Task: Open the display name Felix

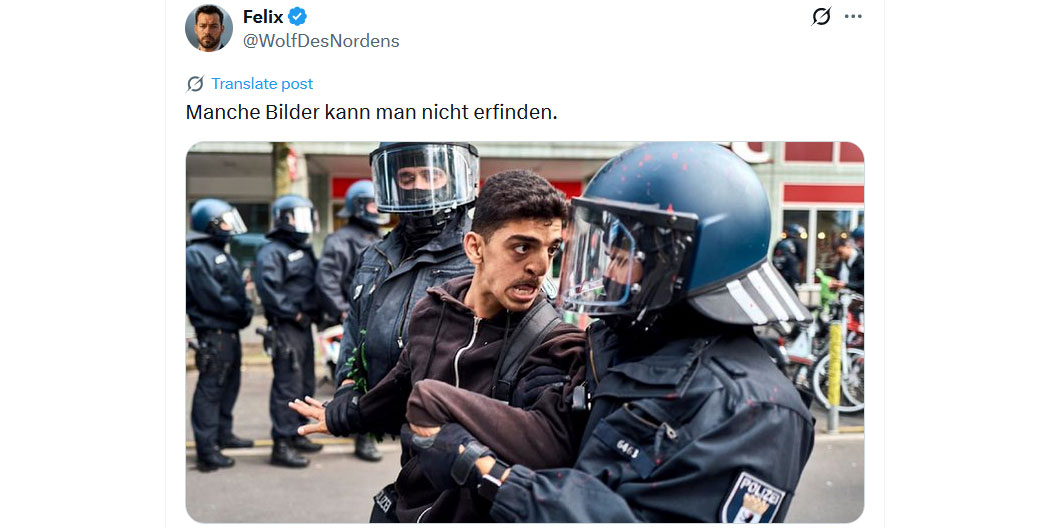Action: point(263,16)
